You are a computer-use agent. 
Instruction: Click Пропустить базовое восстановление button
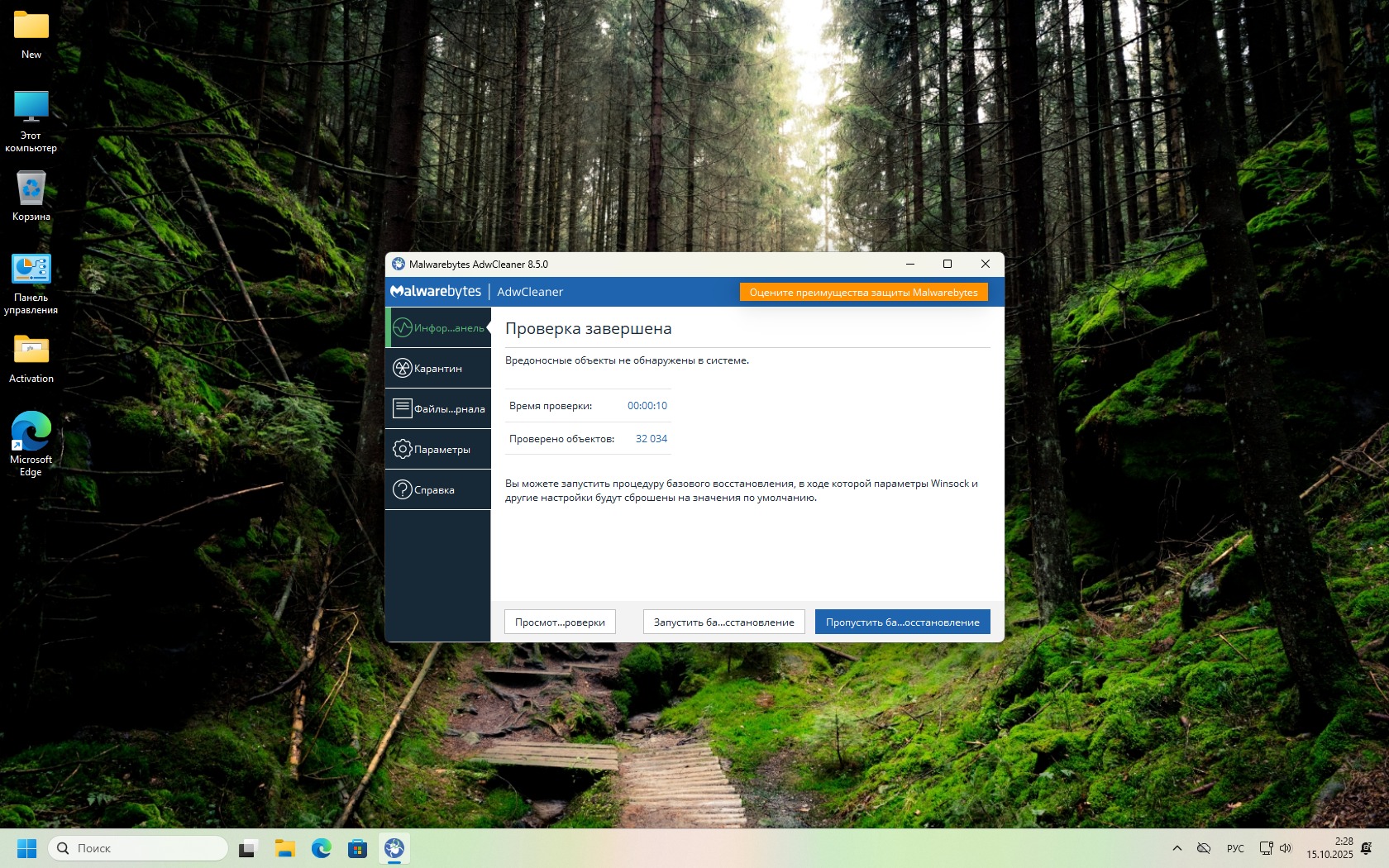tap(902, 622)
